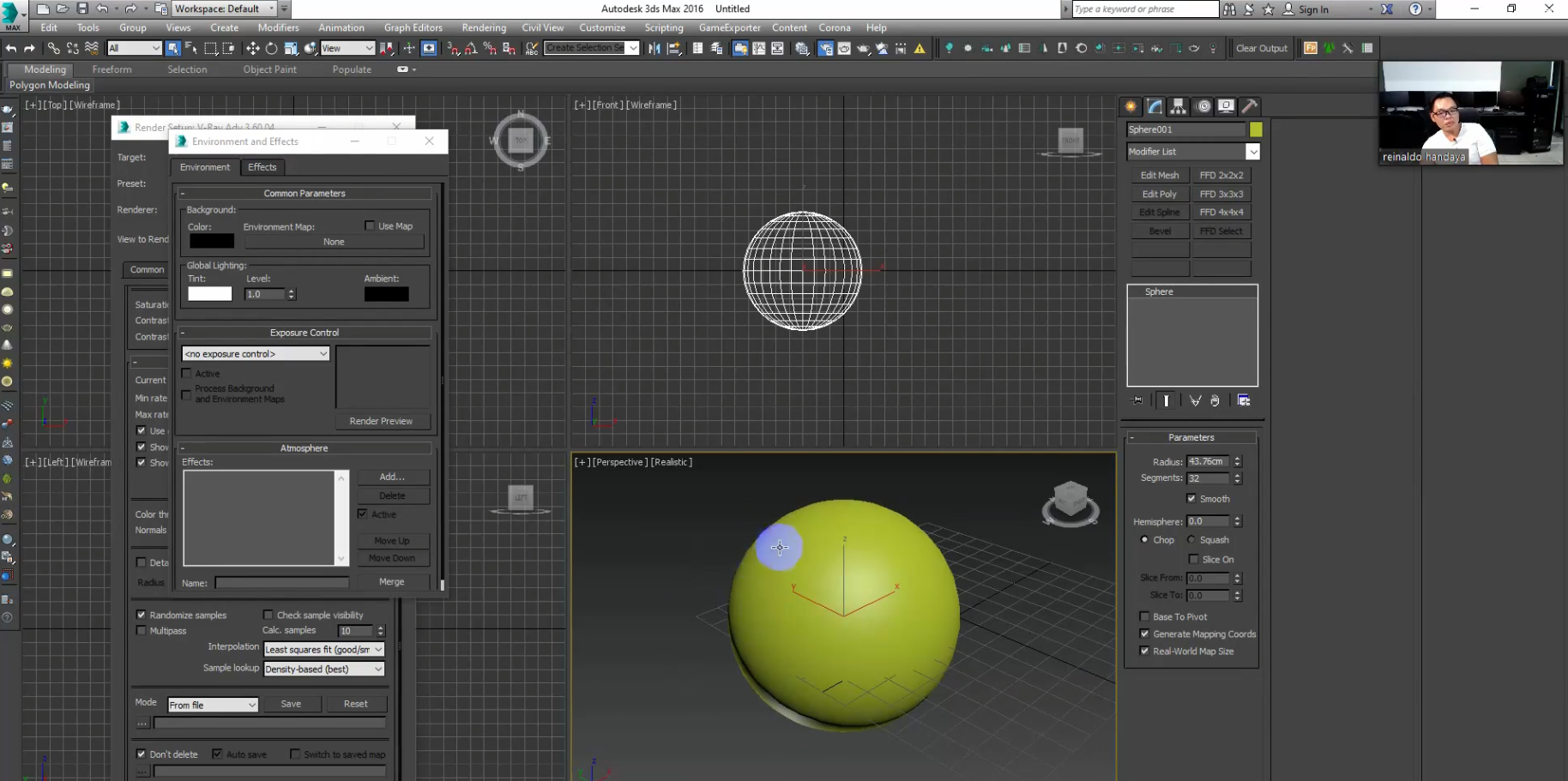The width and height of the screenshot is (1568, 781).
Task: Enable the Smooth checkbox in Sphere parameters
Action: coord(1191,498)
